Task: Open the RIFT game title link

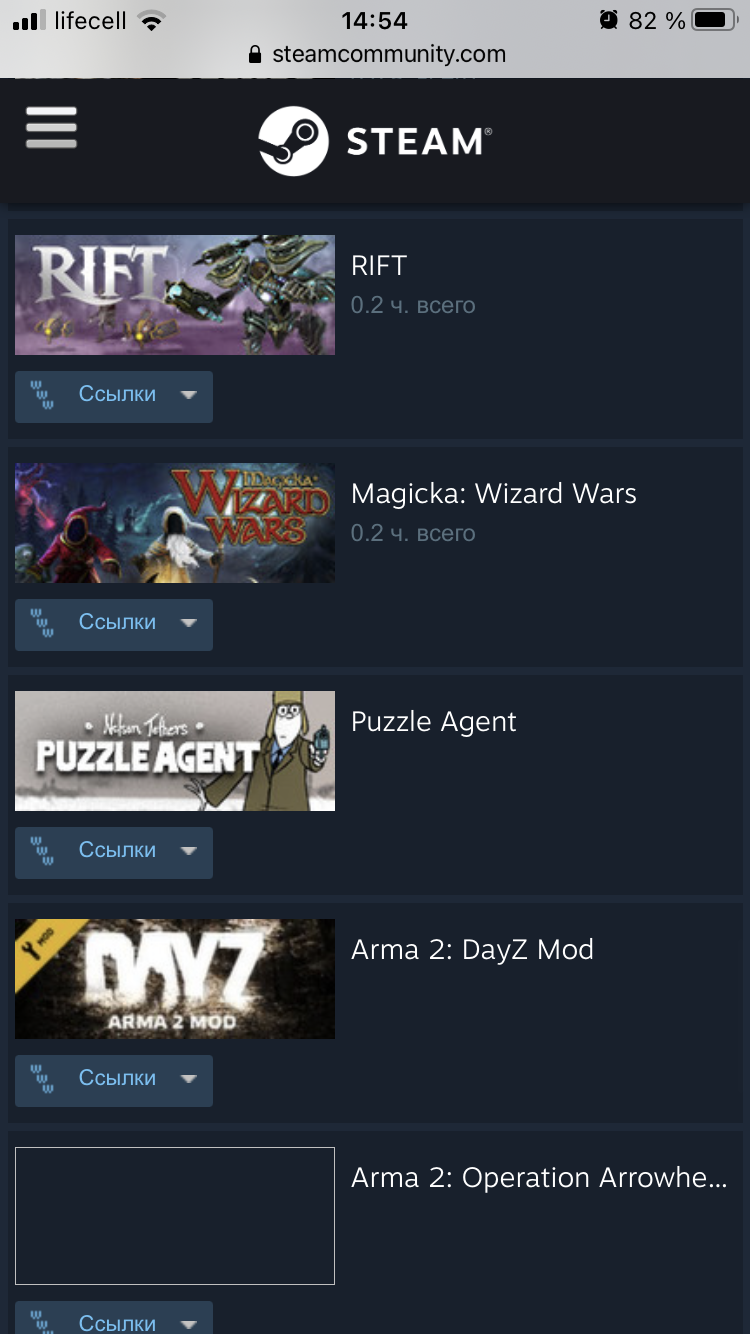Action: (379, 266)
